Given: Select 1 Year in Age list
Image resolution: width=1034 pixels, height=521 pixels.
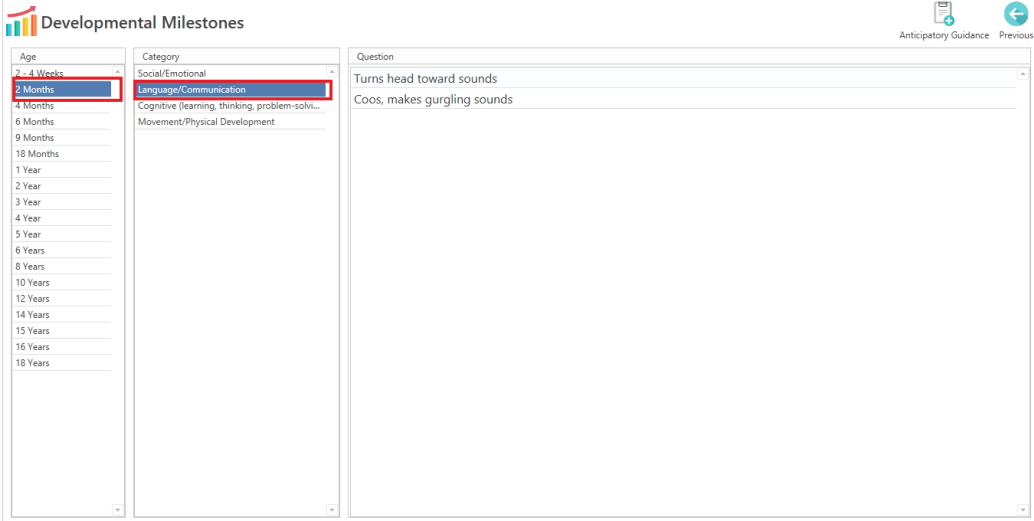Looking at the screenshot, I should coord(62,169).
